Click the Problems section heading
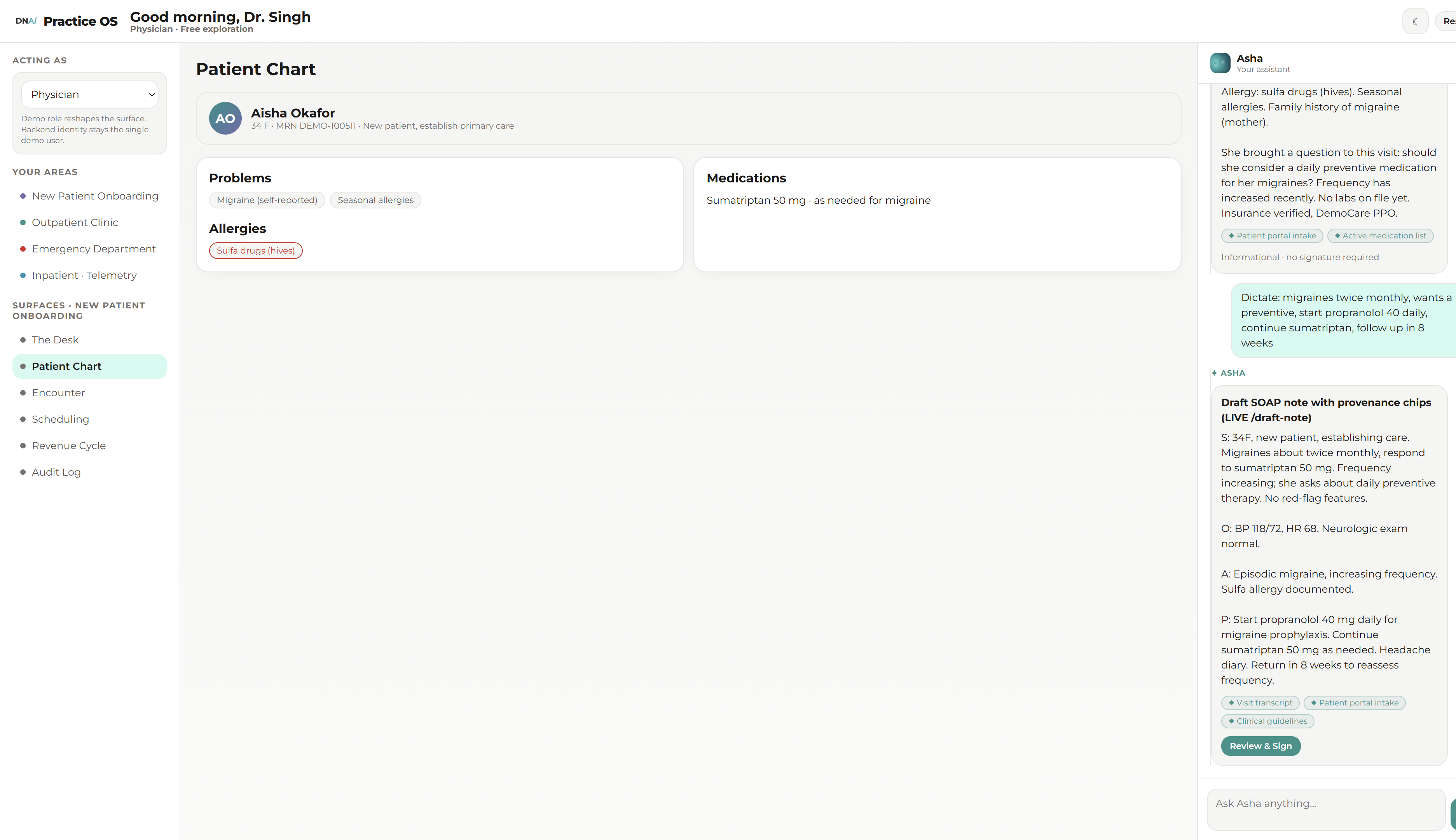 pyautogui.click(x=240, y=178)
